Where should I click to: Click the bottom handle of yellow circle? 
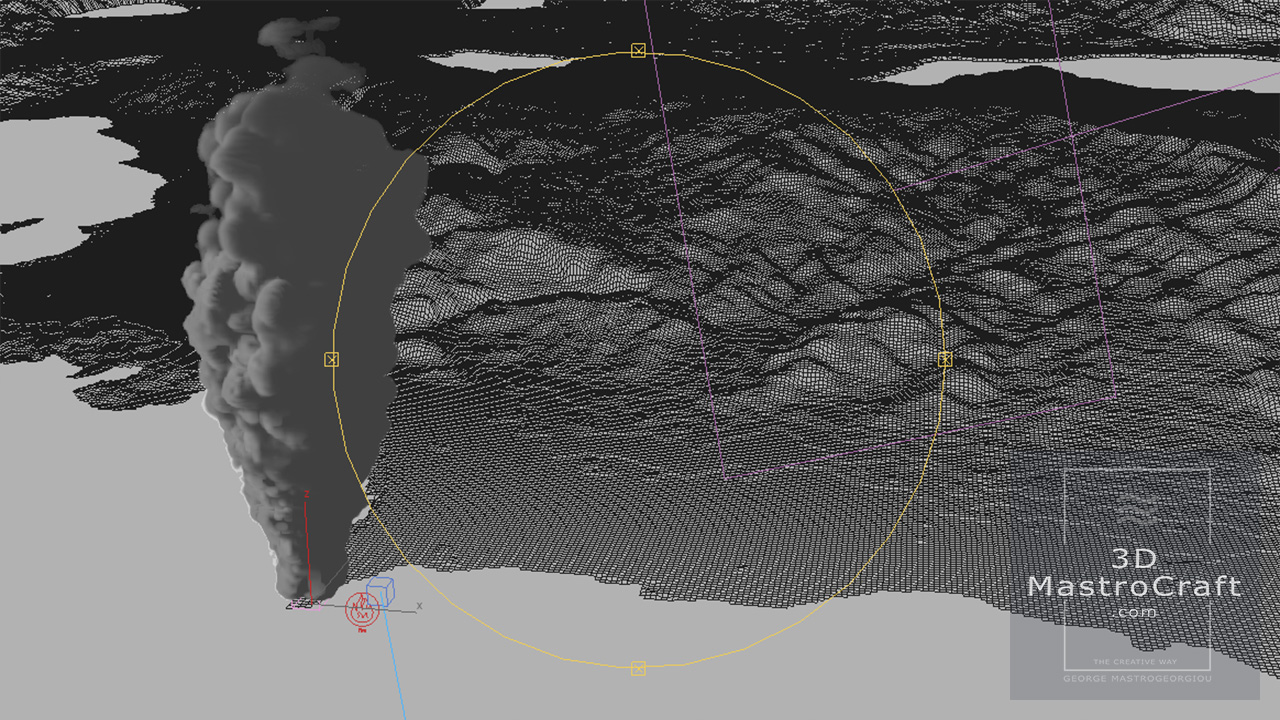[x=638, y=668]
